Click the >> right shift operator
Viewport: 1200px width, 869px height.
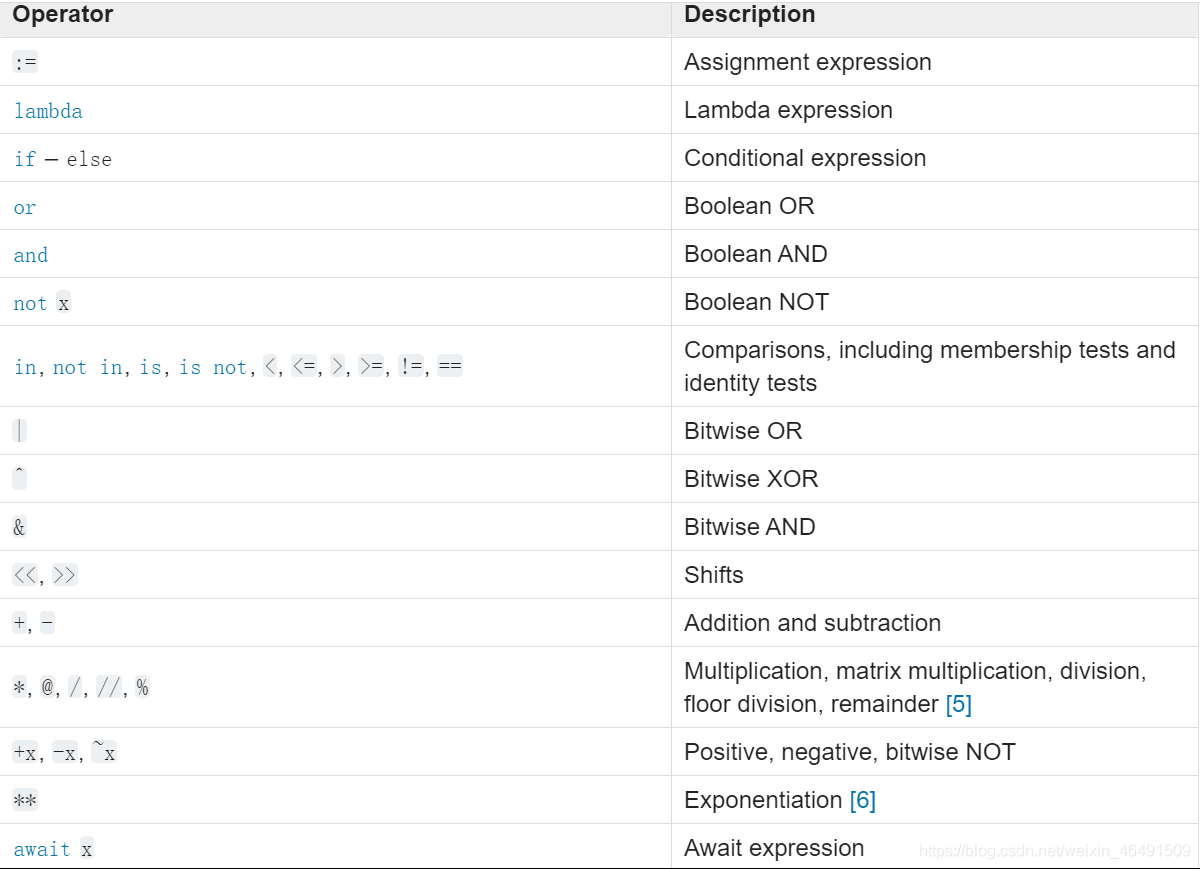point(65,575)
